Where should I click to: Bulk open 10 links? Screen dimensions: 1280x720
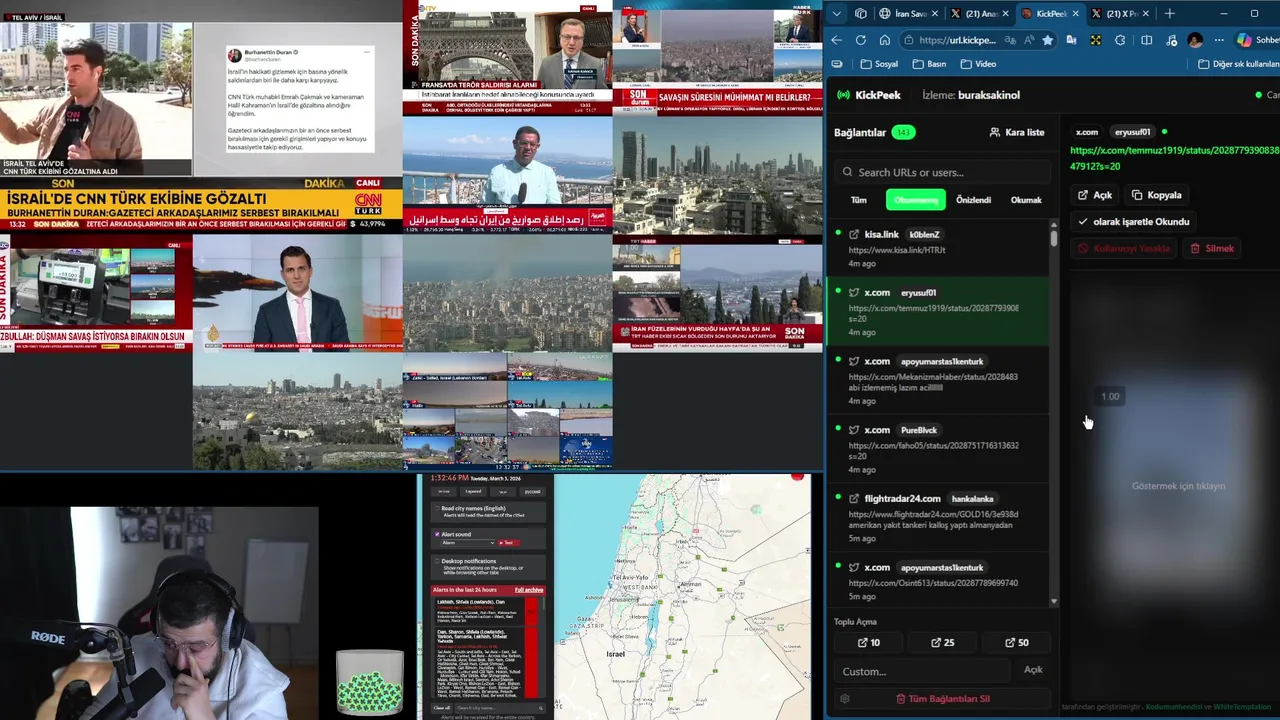click(869, 643)
